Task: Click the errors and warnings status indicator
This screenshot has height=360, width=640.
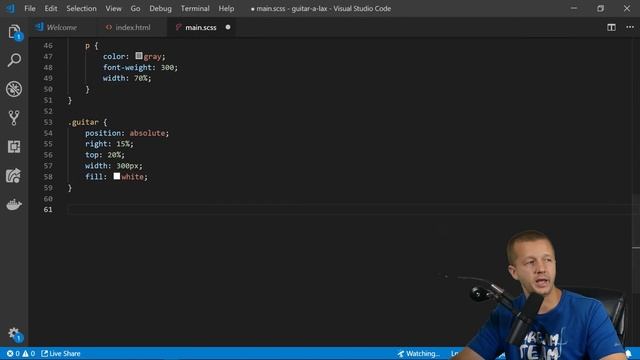Action: point(20,353)
